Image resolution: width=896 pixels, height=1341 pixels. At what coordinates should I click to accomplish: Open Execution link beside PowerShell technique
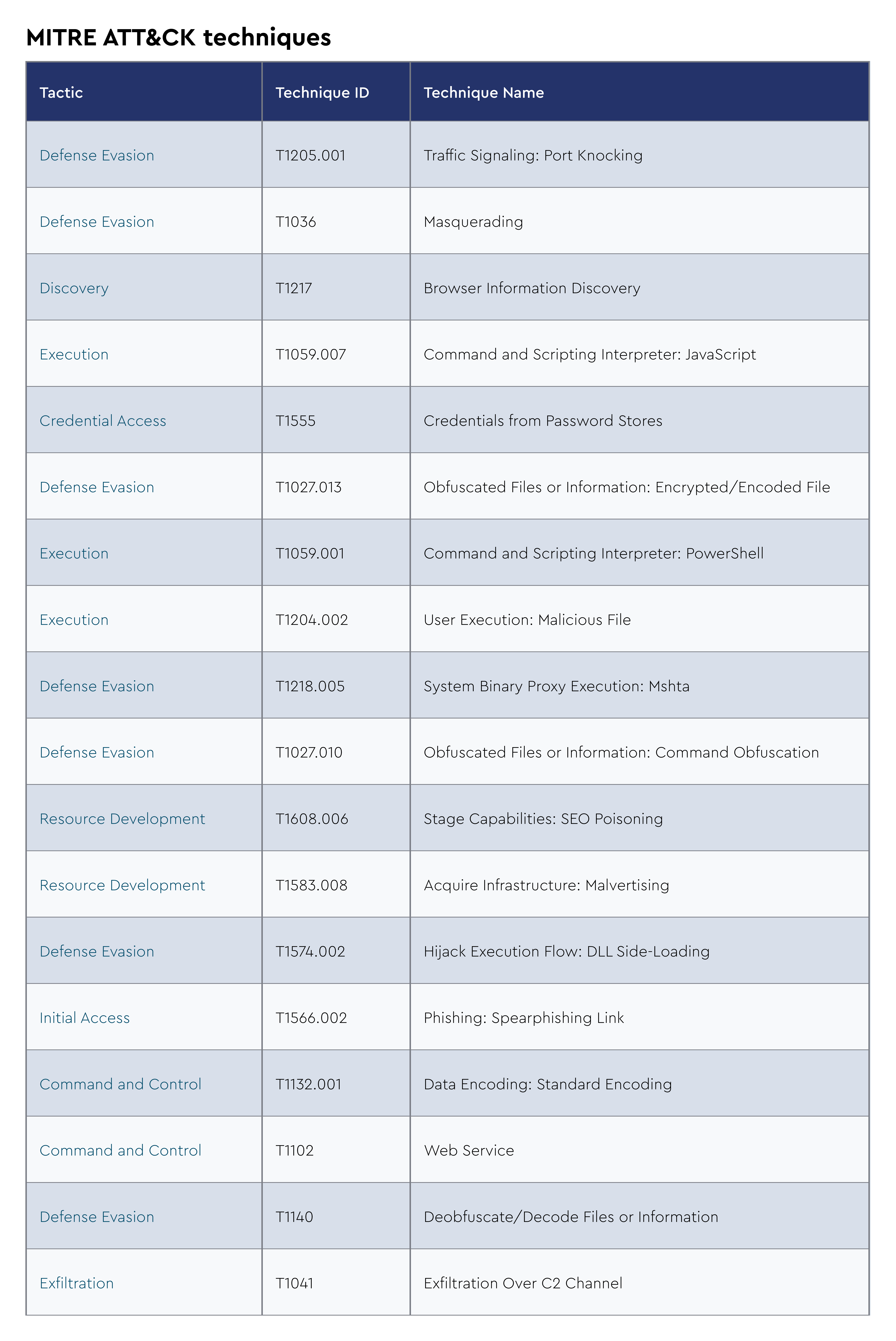tap(74, 553)
